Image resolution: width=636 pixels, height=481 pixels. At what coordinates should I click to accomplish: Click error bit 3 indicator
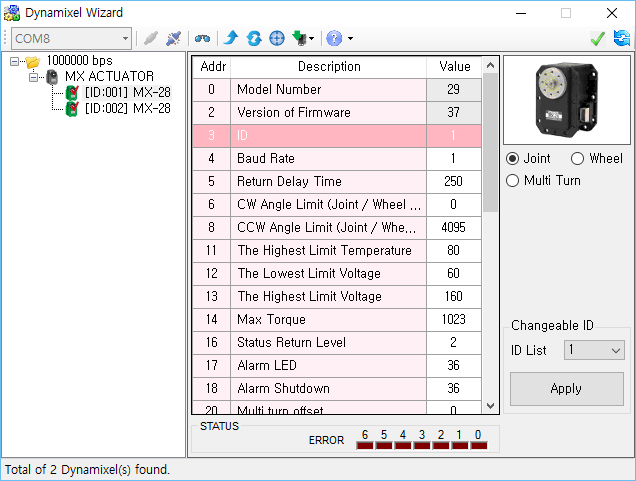pyautogui.click(x=422, y=446)
